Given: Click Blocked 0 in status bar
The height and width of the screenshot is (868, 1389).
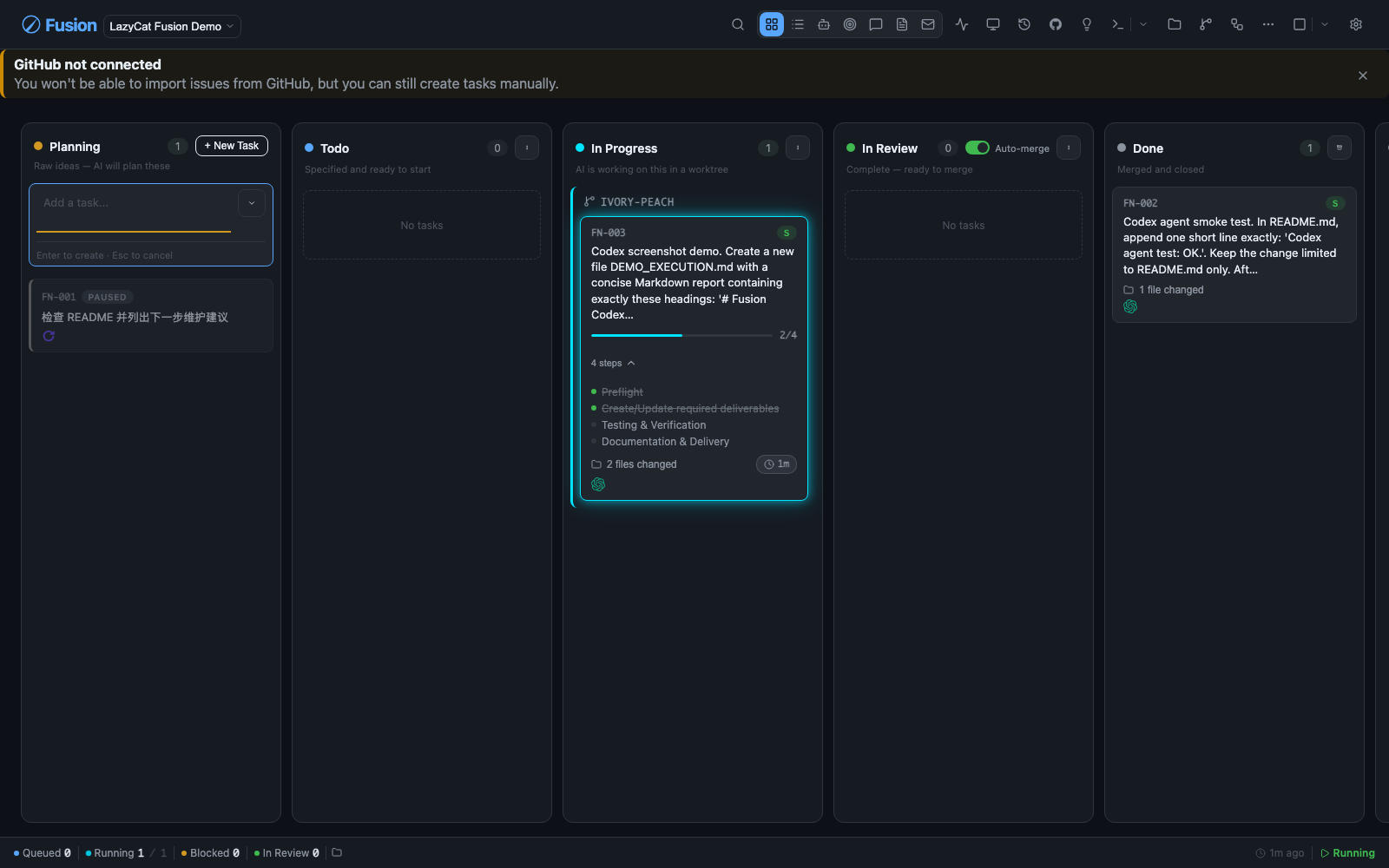Looking at the screenshot, I should pos(210,853).
